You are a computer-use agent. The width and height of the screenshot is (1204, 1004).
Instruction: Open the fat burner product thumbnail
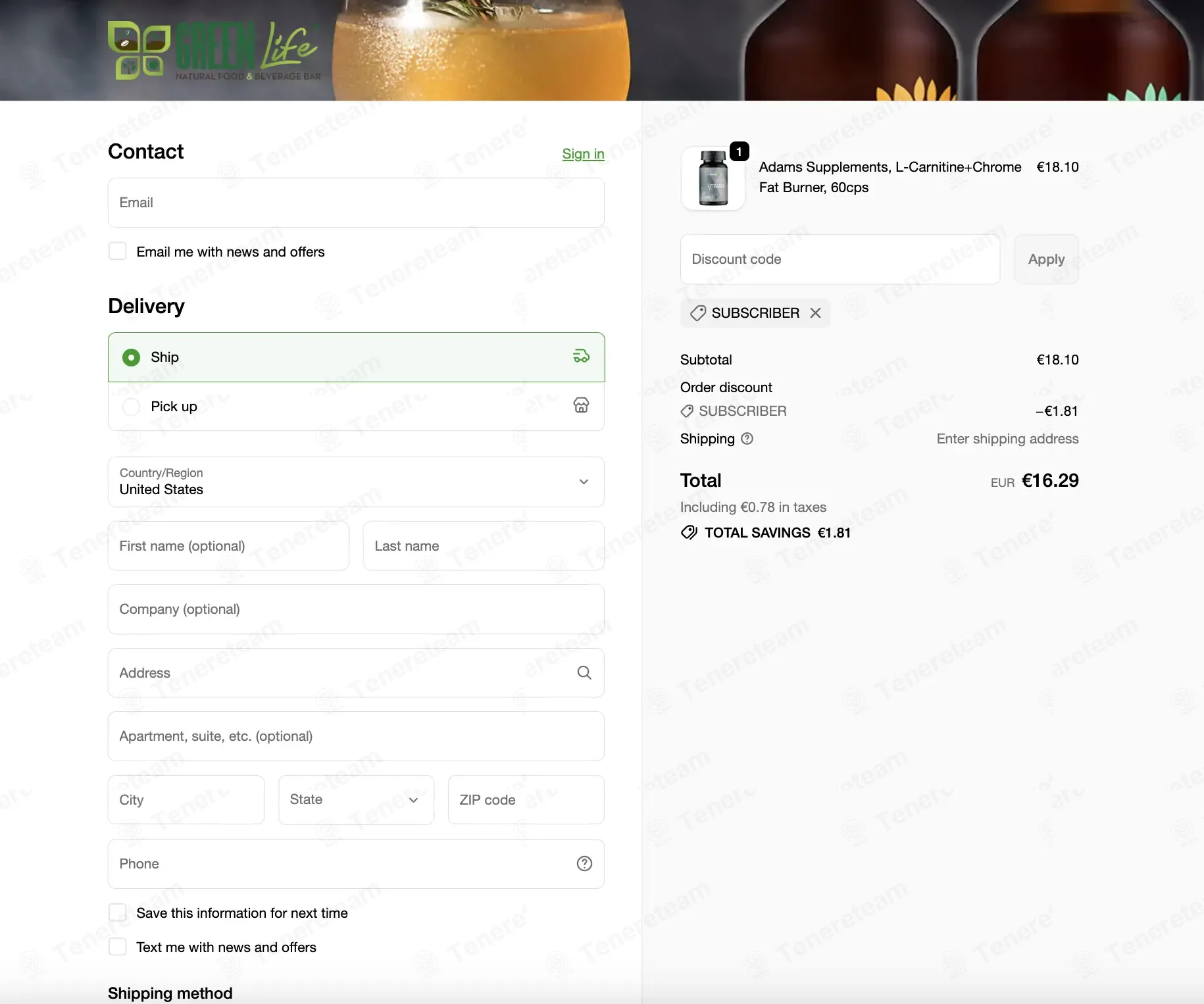[x=713, y=179]
